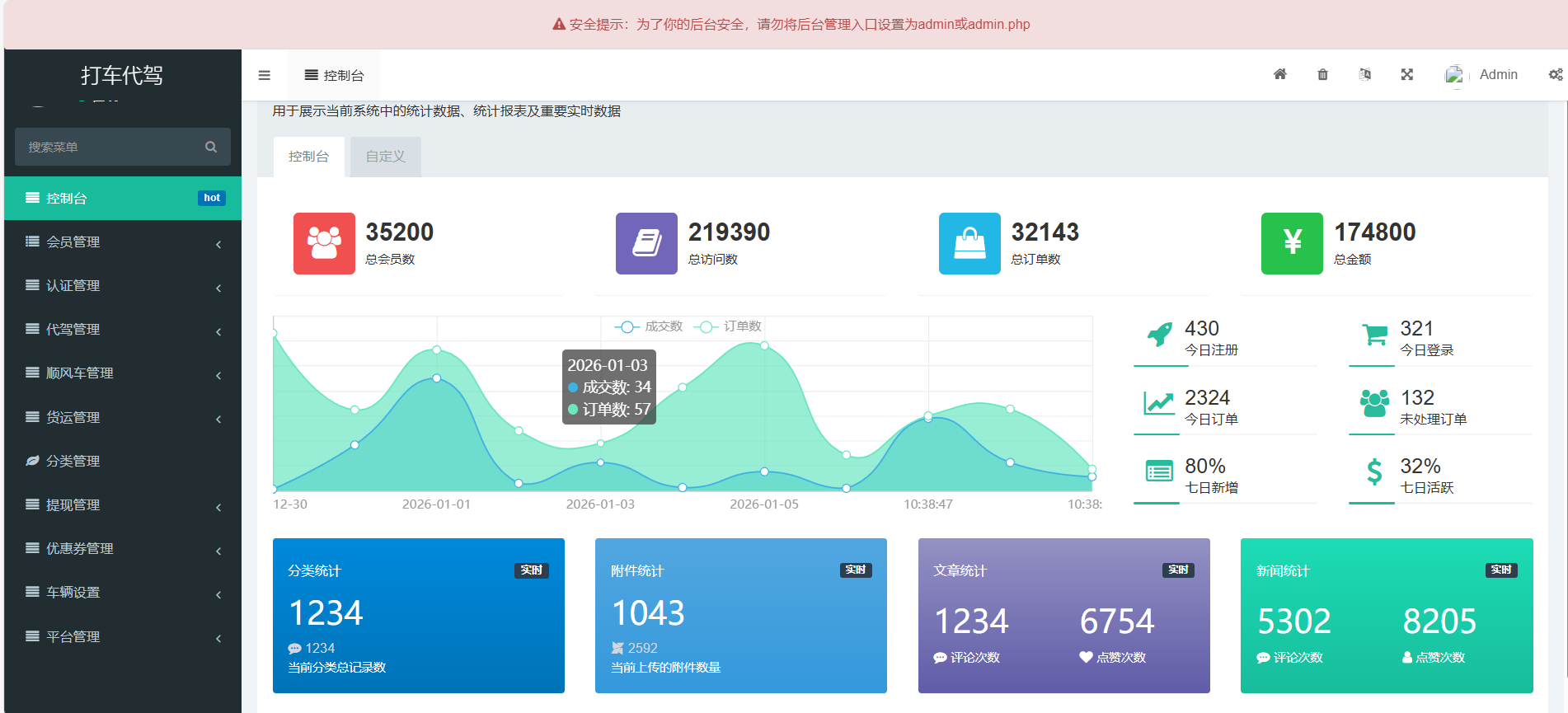Click the home icon in top bar
The width and height of the screenshot is (1568, 713).
coord(1279,74)
